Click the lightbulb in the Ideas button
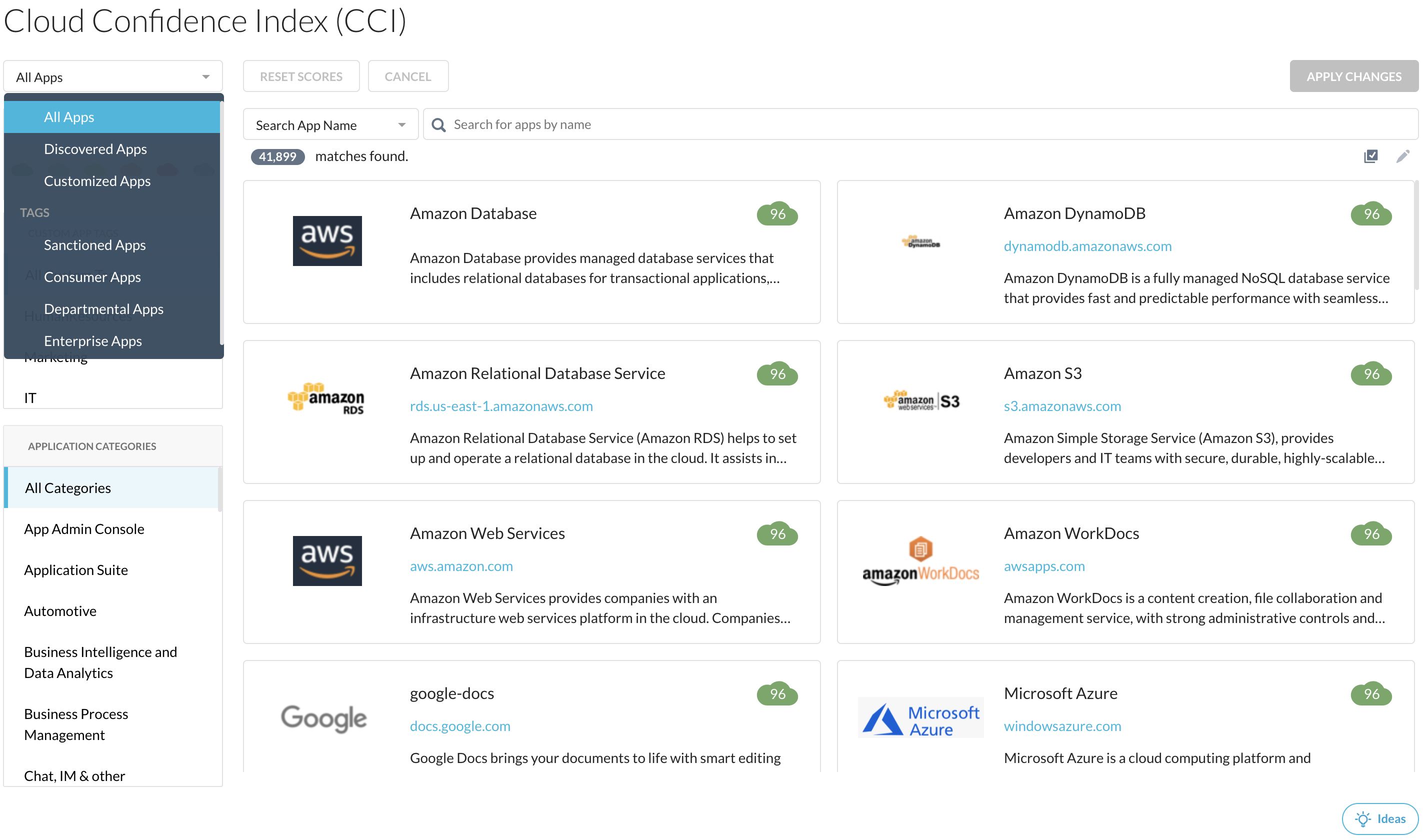Image resolution: width=1423 pixels, height=840 pixels. 1362,818
